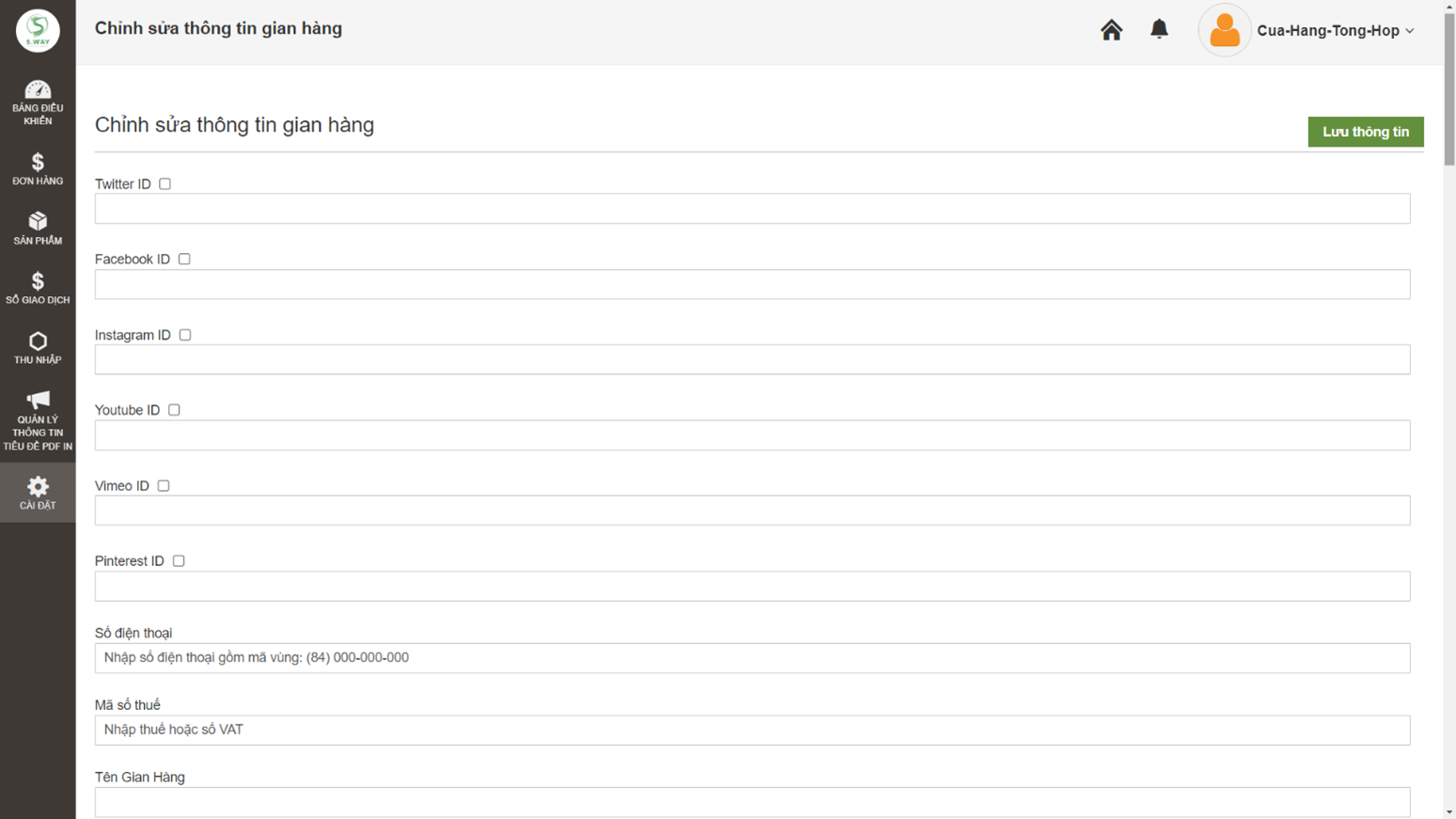Open notifications bell icon

pos(1159,29)
